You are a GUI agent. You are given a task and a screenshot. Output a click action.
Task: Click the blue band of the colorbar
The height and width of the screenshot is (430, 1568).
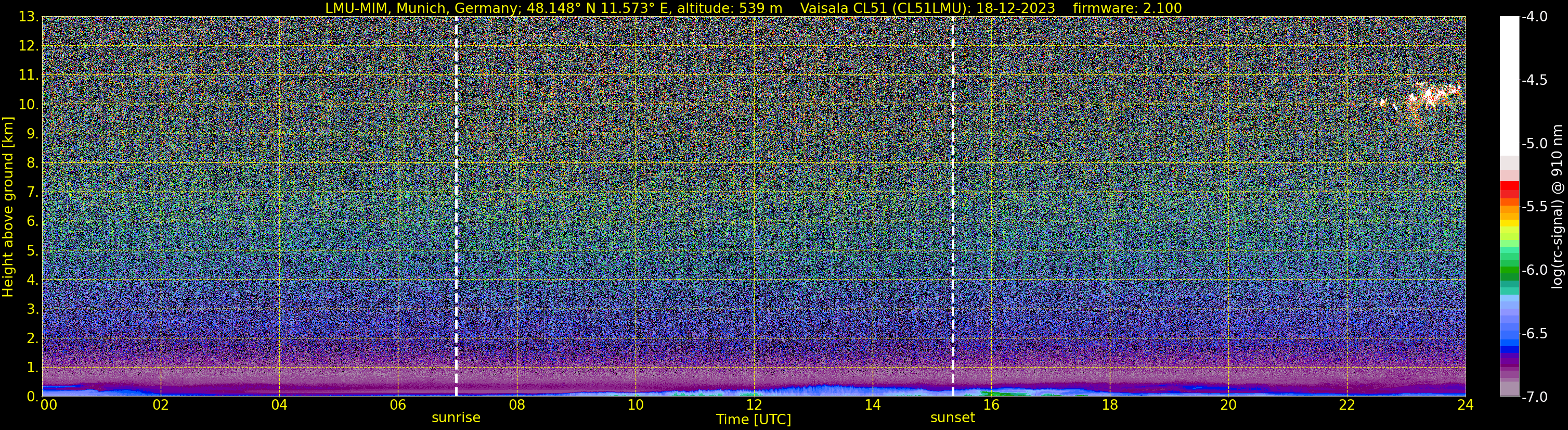1510,349
